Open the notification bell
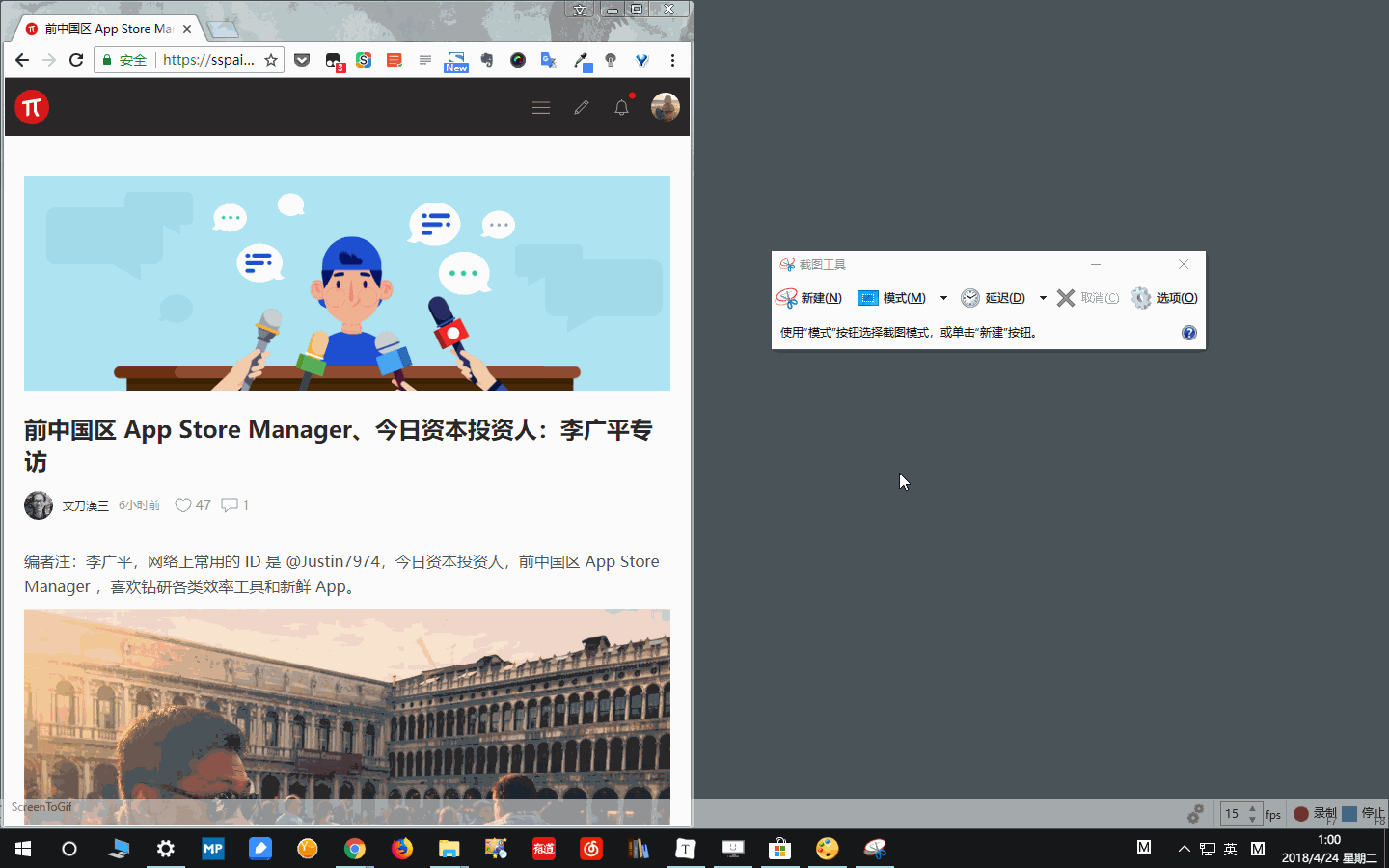The image size is (1389, 868). pos(622,107)
